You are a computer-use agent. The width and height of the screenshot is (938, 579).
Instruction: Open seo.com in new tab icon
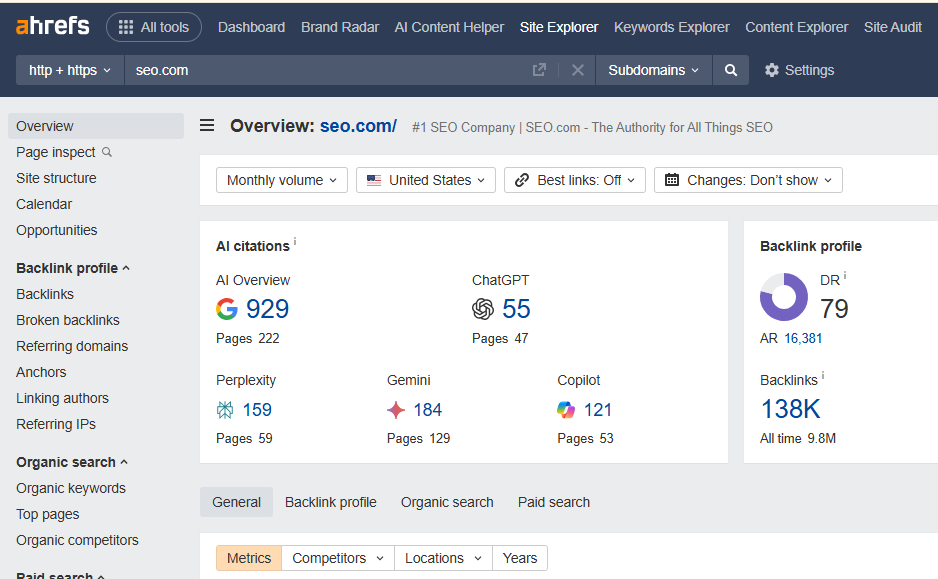point(539,70)
